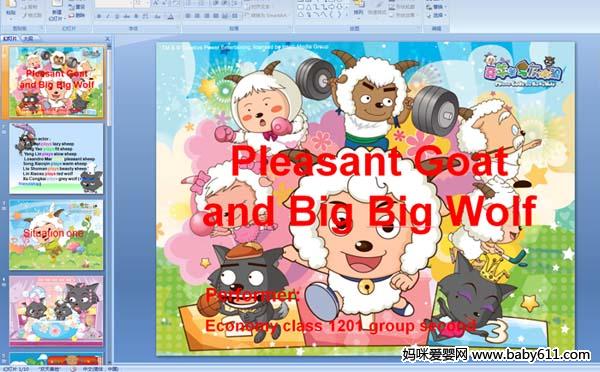Justify text in Paragraph group

pos(215,16)
